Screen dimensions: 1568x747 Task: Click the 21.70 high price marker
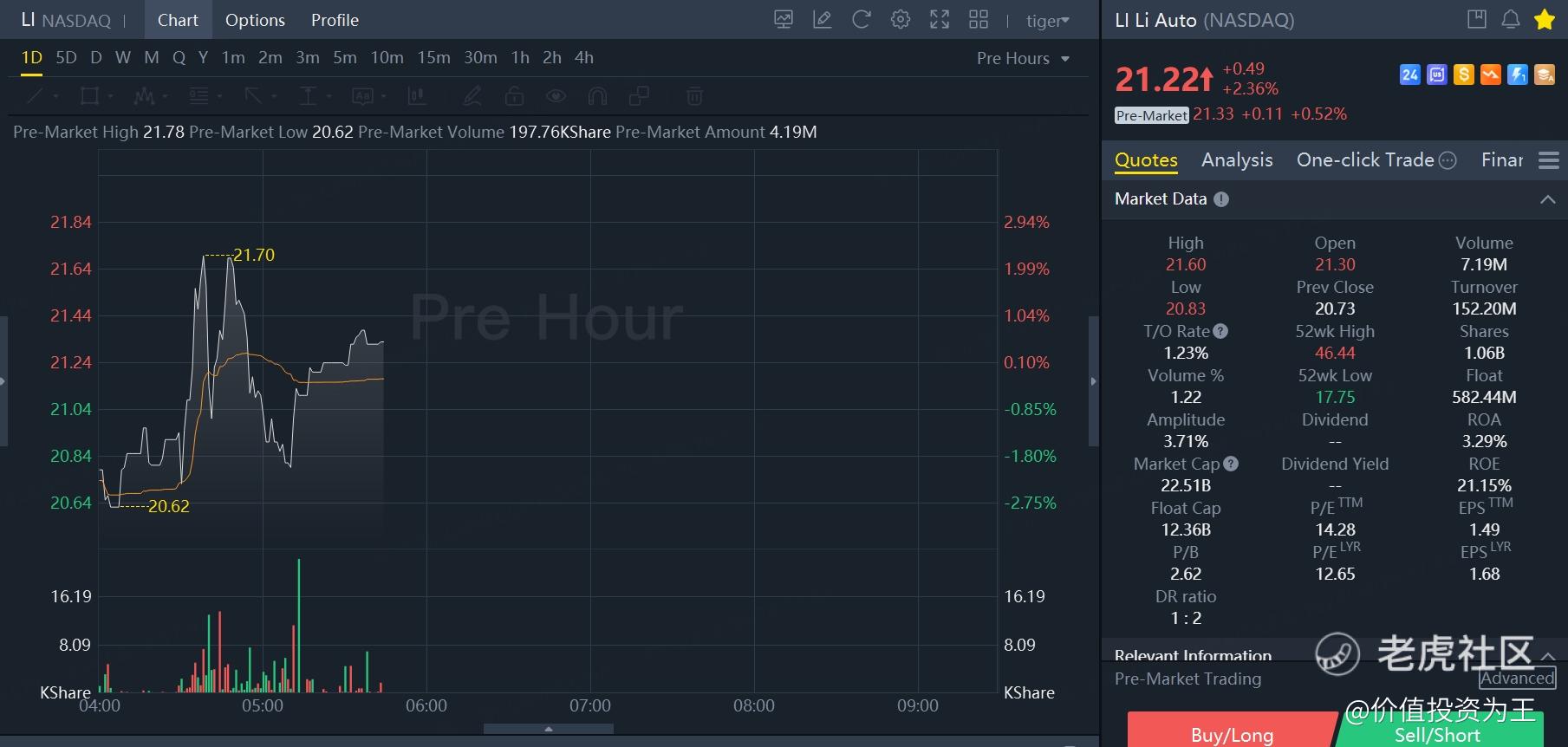click(x=254, y=255)
